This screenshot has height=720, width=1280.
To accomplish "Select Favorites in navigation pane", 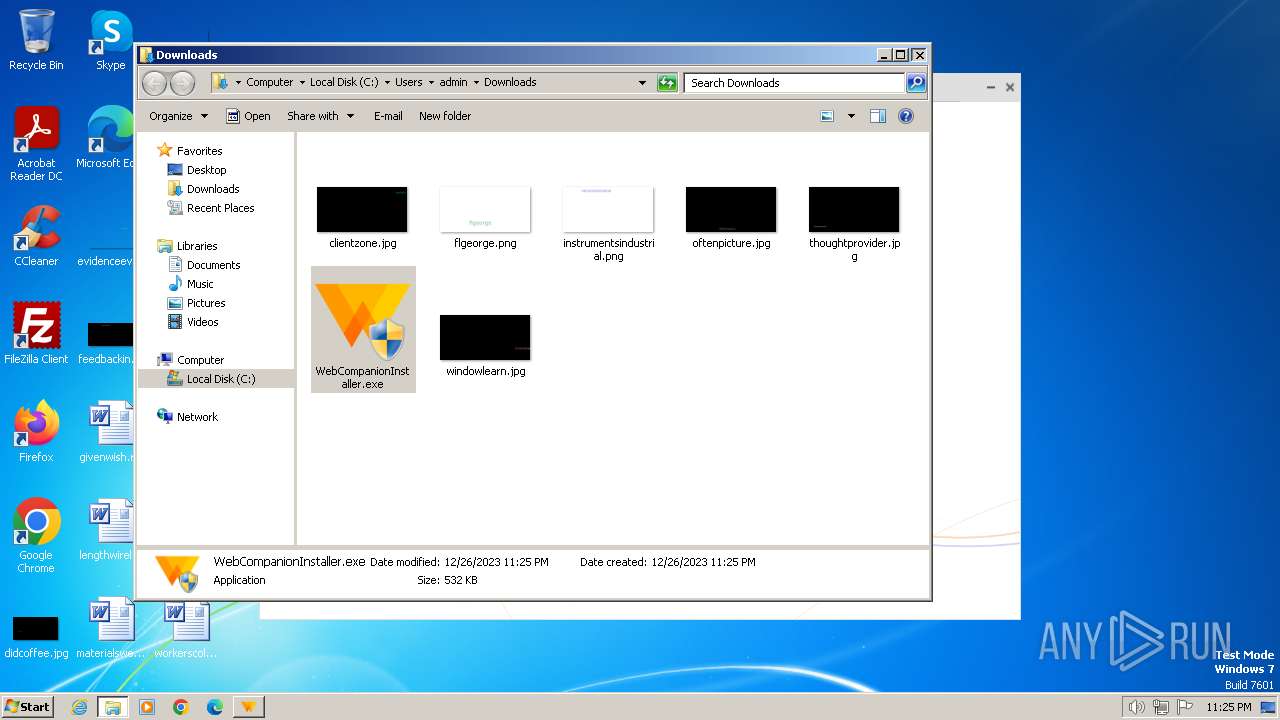I will pyautogui.click(x=190, y=151).
